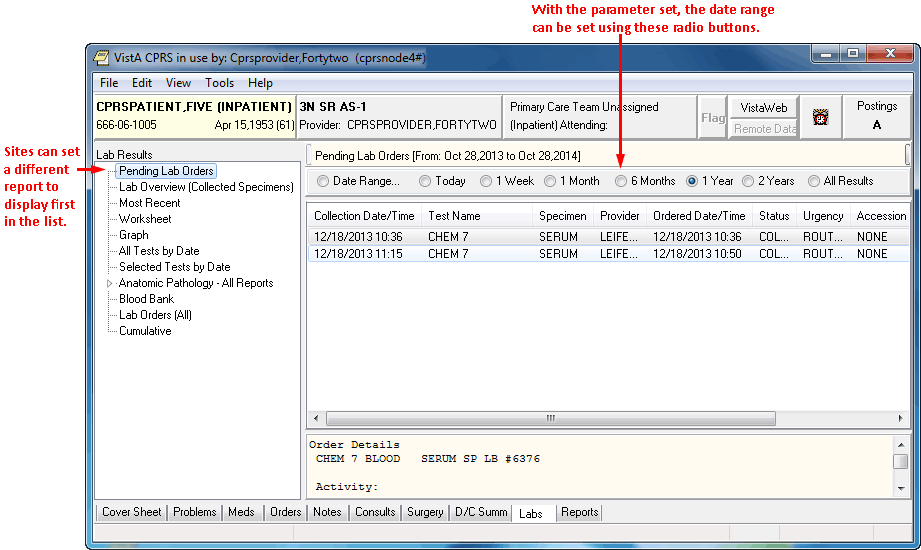The image size is (921, 550).
Task: Select Worksheet in Lab Results
Action: click(x=145, y=219)
